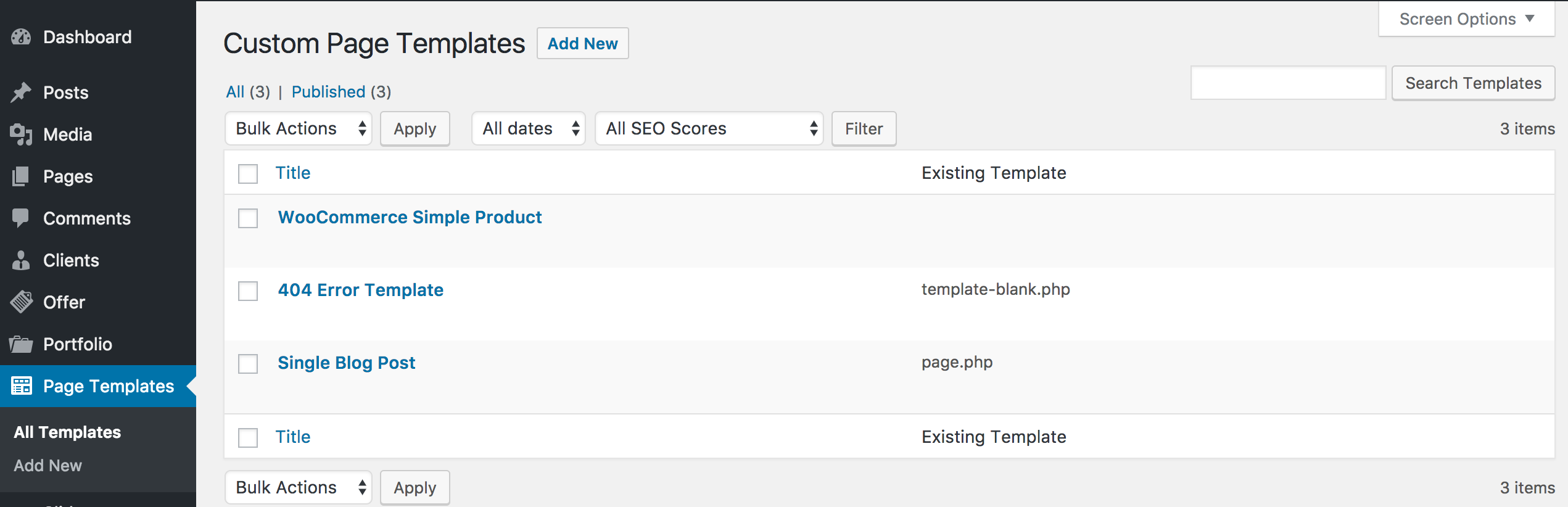Screen dimensions: 1568x507
Task: Open the All SEO Scores dropdown
Action: (x=709, y=128)
